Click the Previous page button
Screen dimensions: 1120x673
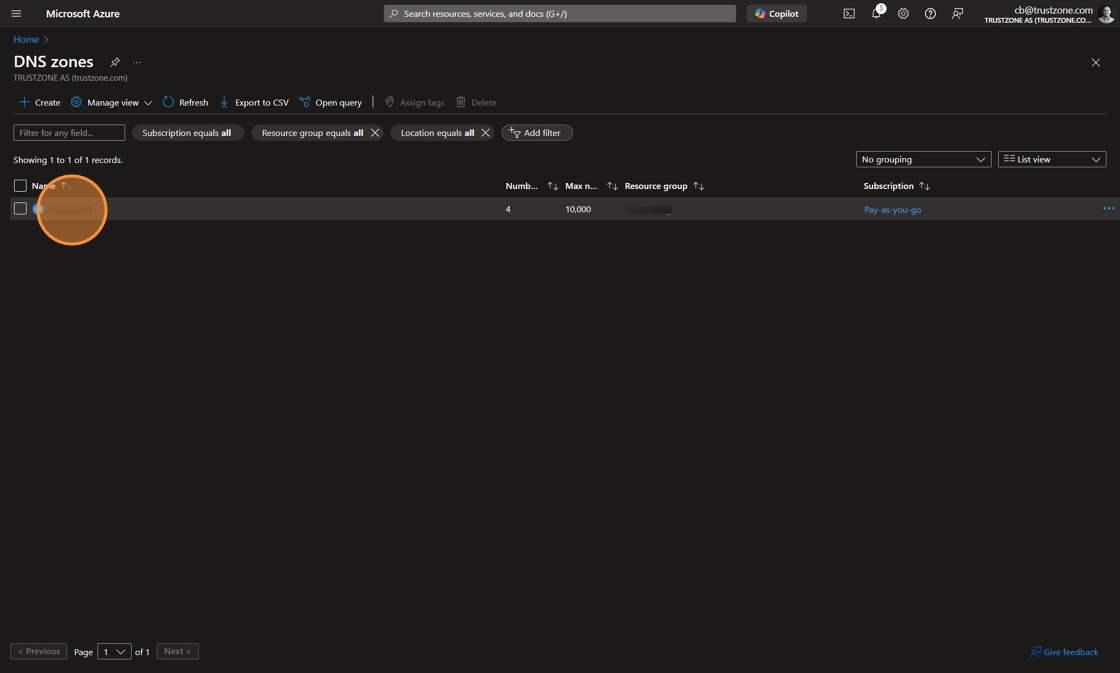point(39,651)
